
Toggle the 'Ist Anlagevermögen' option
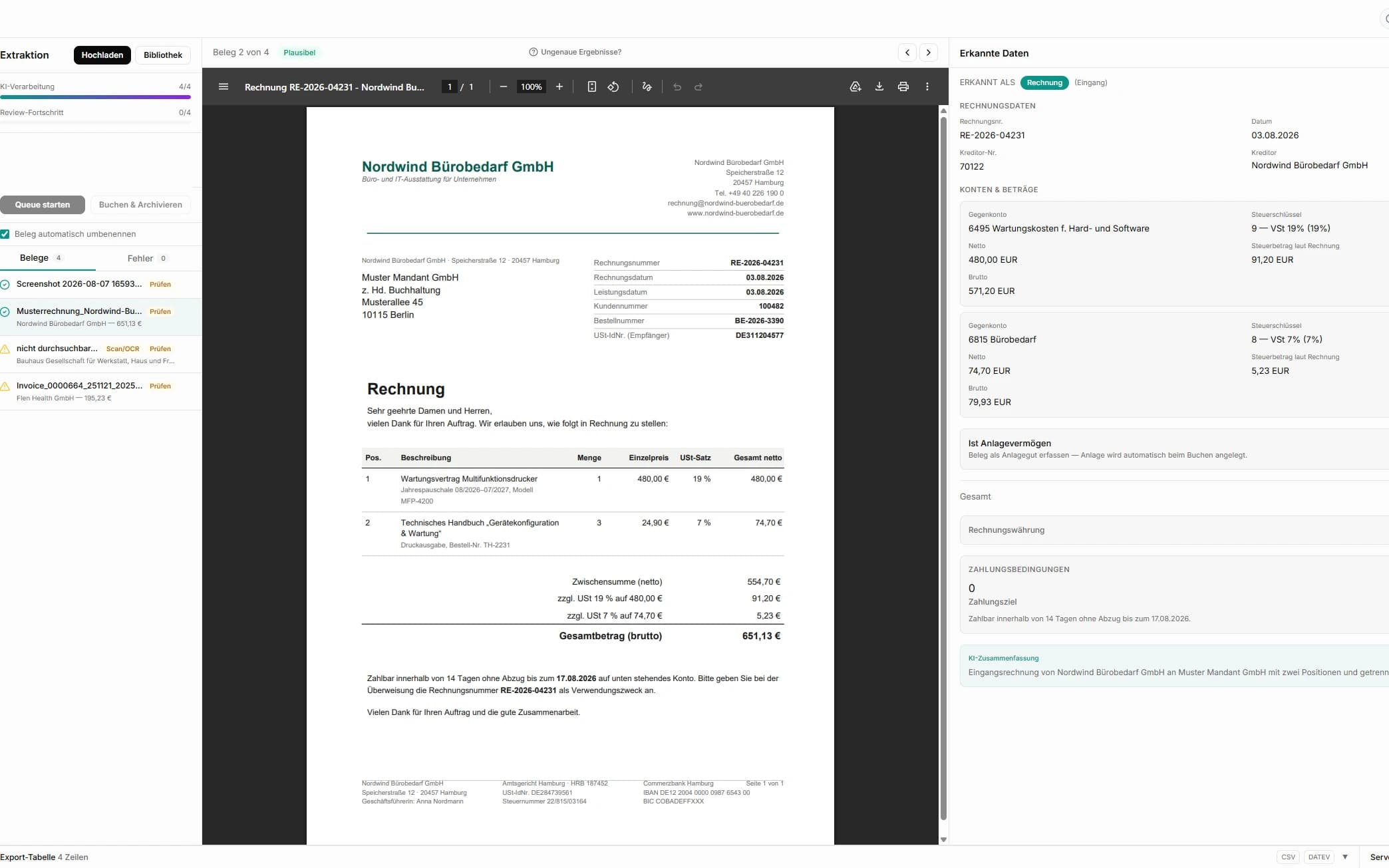tap(1174, 449)
